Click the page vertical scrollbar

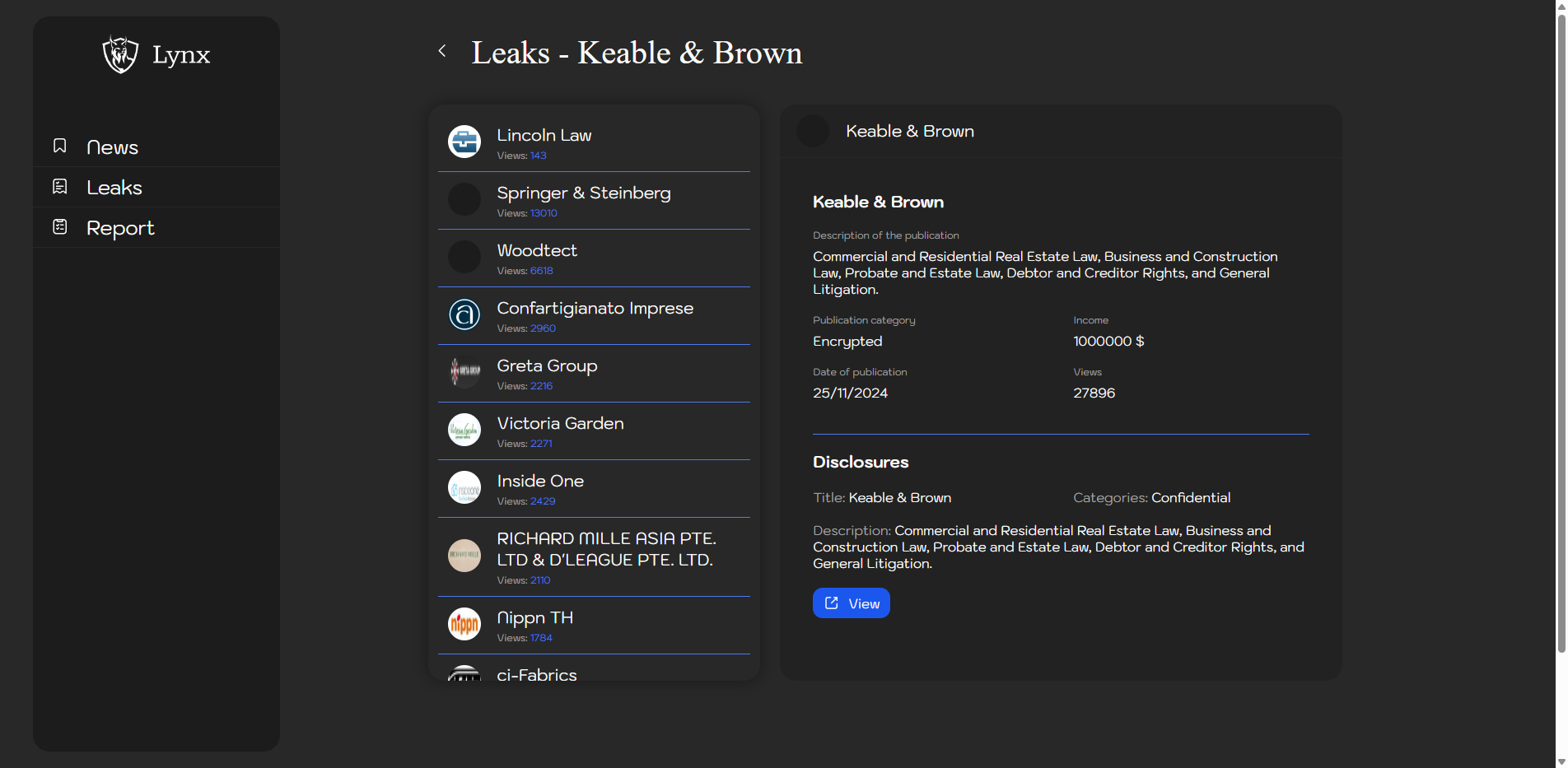[1561, 329]
